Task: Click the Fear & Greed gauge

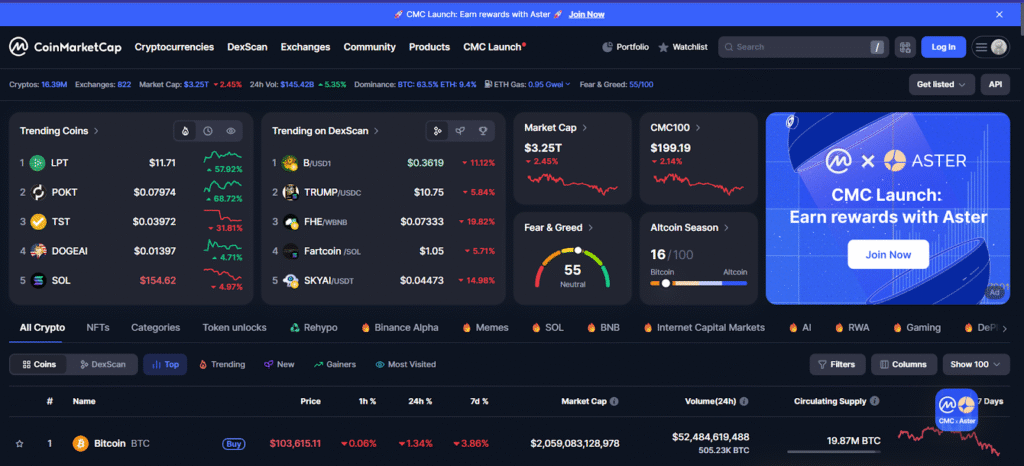Action: pyautogui.click(x=573, y=268)
